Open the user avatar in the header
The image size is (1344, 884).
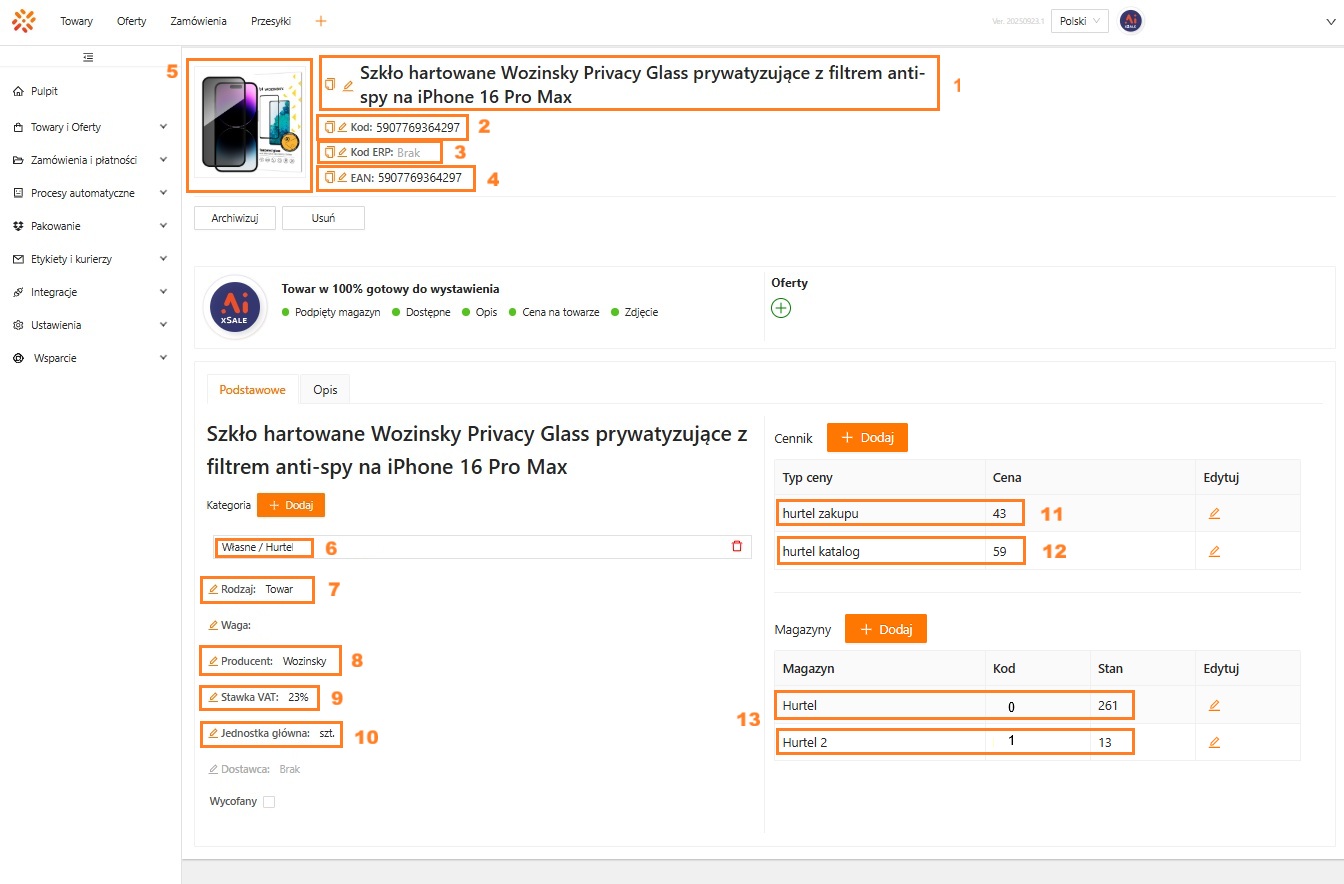click(1130, 21)
